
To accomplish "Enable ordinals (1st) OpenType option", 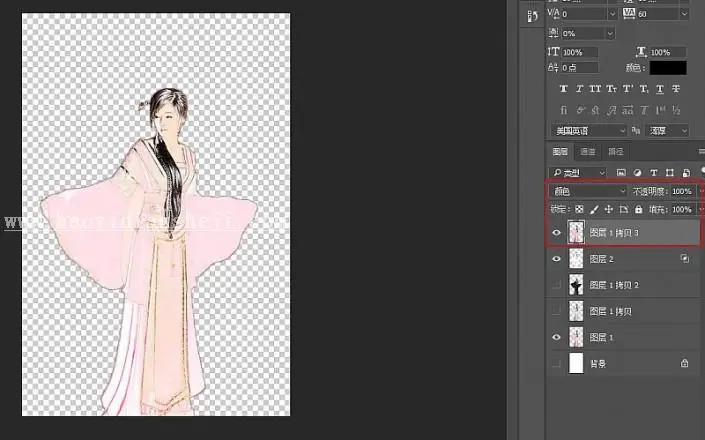I will [660, 110].
